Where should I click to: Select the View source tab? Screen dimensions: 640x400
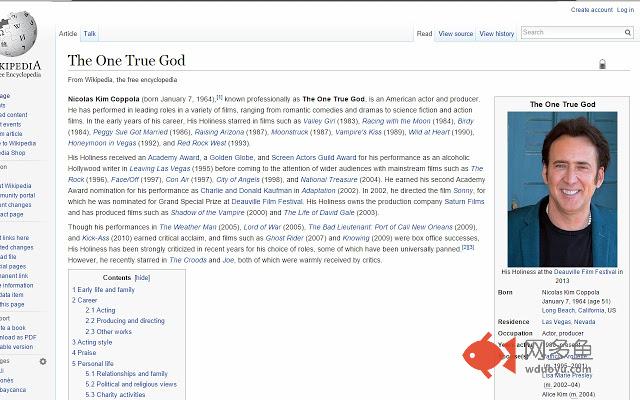point(456,33)
